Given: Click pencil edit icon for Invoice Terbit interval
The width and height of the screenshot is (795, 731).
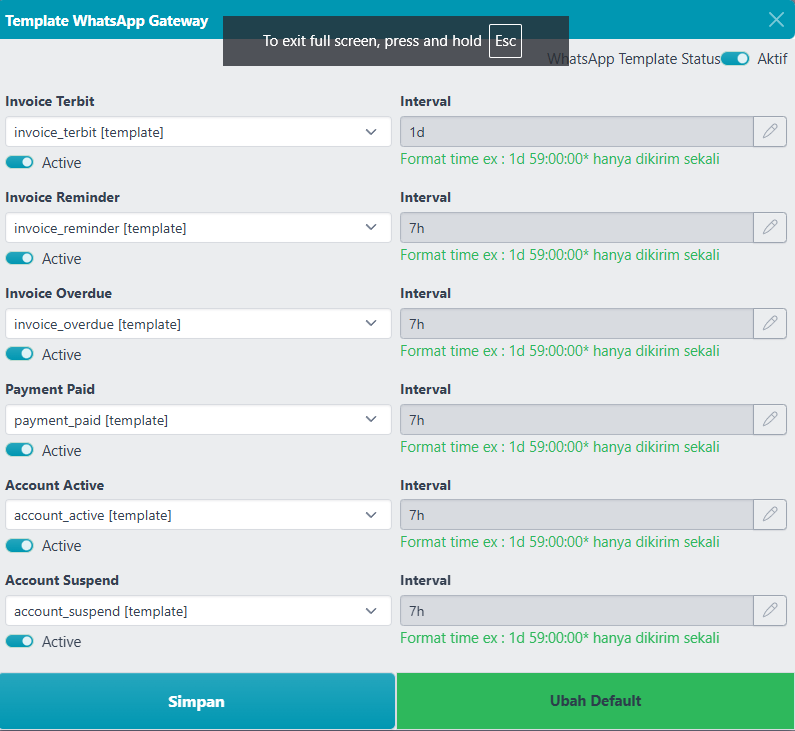Looking at the screenshot, I should tap(770, 132).
